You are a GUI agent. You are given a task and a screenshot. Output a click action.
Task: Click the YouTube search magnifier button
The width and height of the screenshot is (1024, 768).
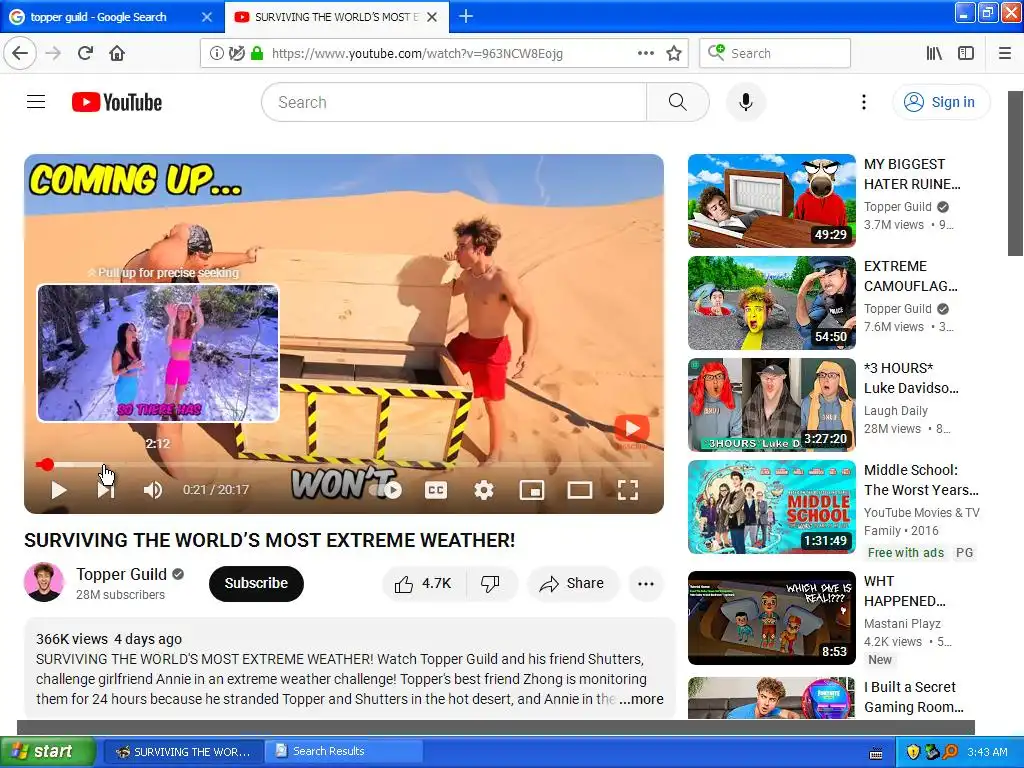click(x=678, y=102)
